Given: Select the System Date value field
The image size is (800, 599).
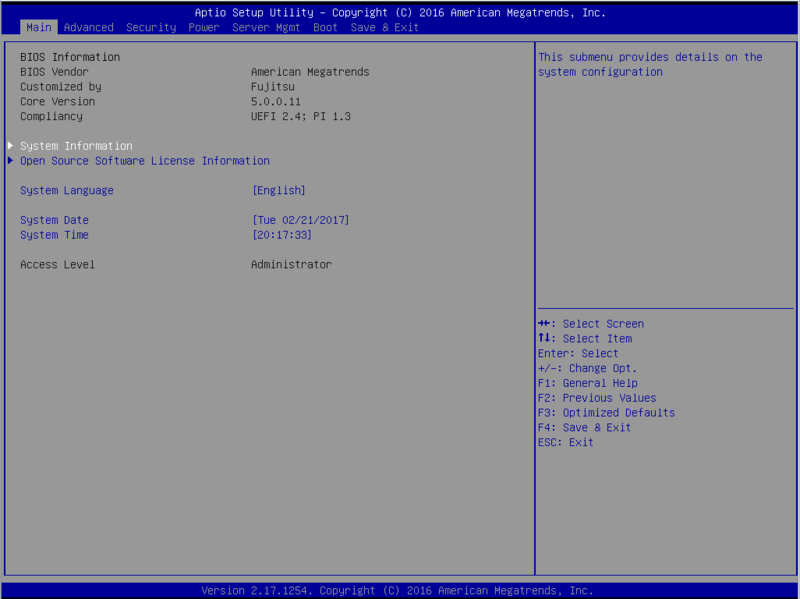Looking at the screenshot, I should [x=301, y=220].
